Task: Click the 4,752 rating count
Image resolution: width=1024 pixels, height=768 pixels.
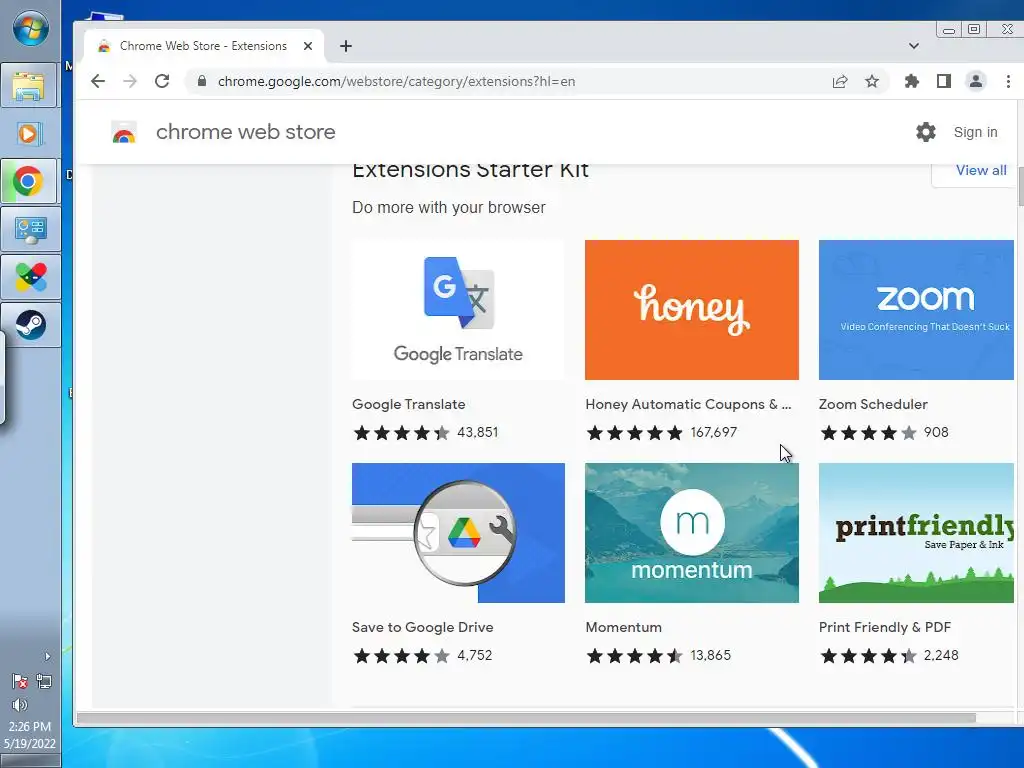Action: tap(474, 655)
